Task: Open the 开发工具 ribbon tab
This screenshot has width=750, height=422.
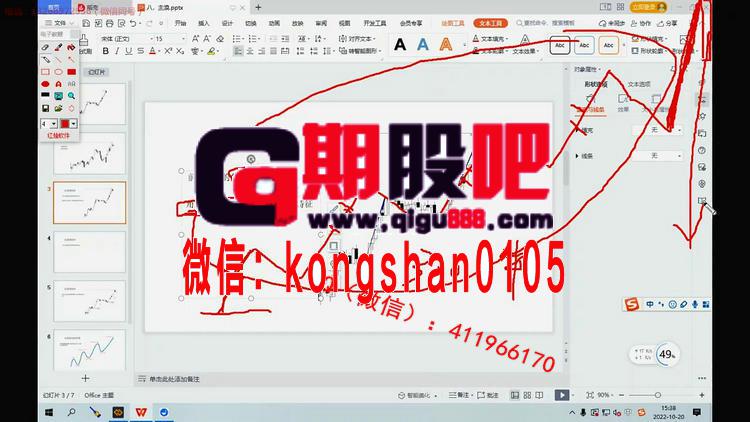Action: 375,23
